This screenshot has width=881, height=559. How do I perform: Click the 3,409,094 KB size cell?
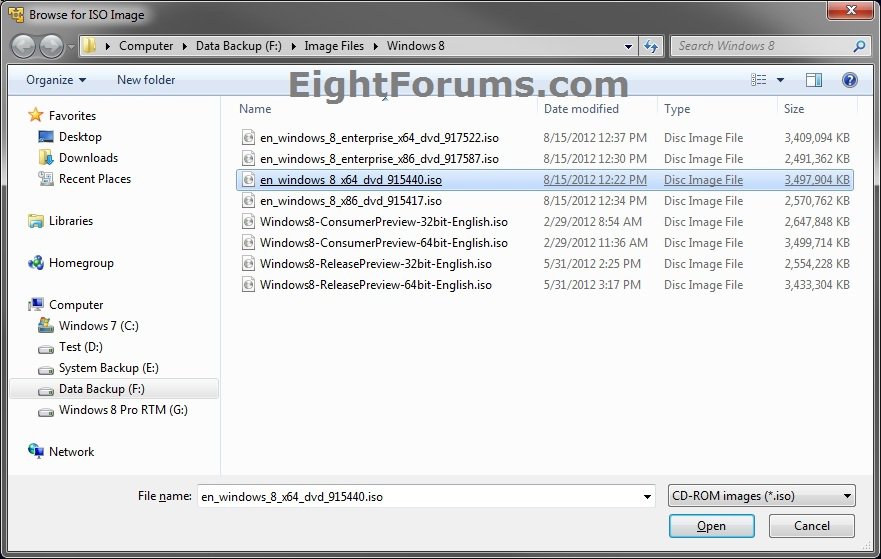[x=817, y=138]
